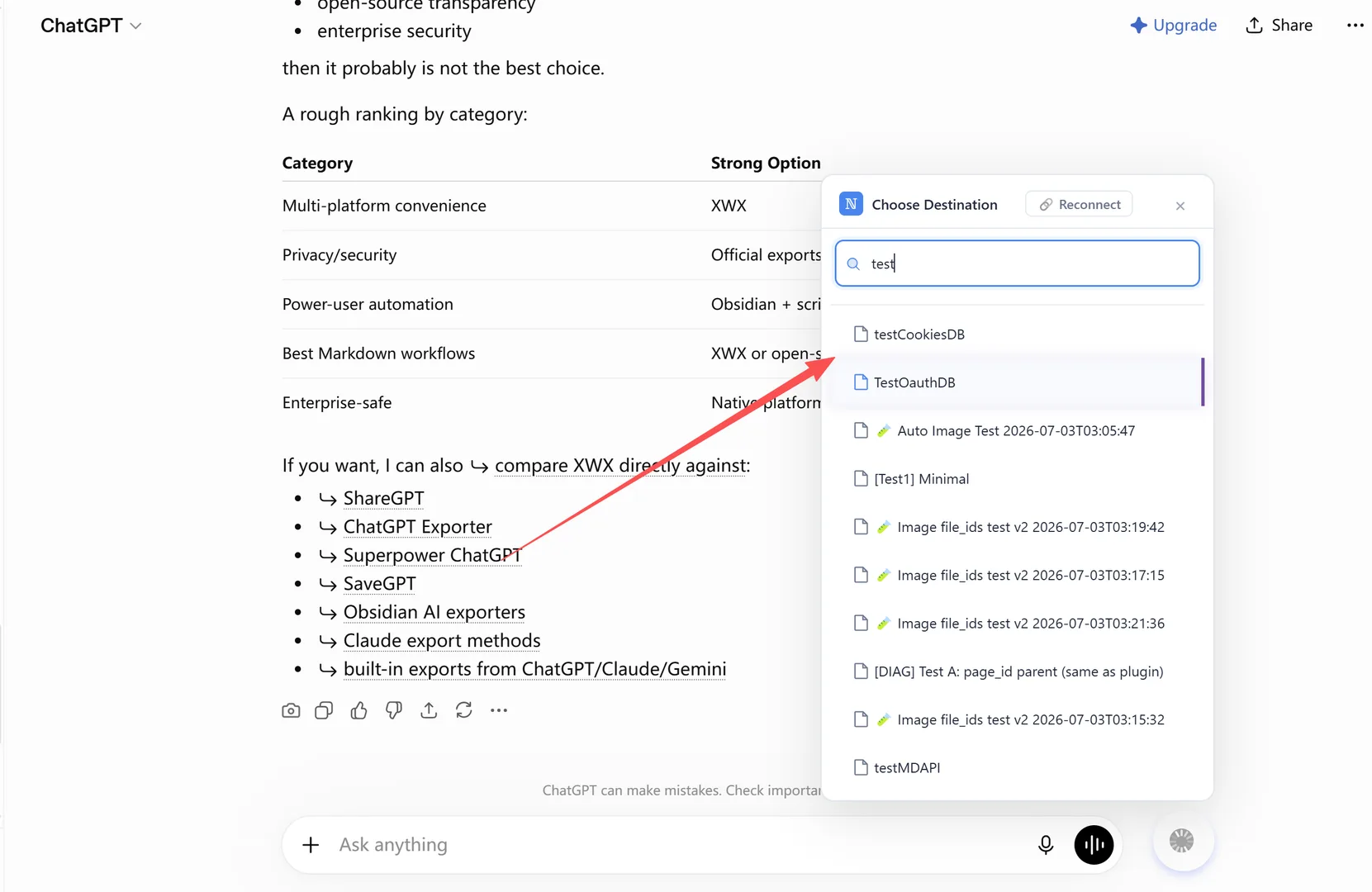The width and height of the screenshot is (1372, 892).
Task: Click the 'XWX' cell in Strong Option column
Action: pos(729,206)
